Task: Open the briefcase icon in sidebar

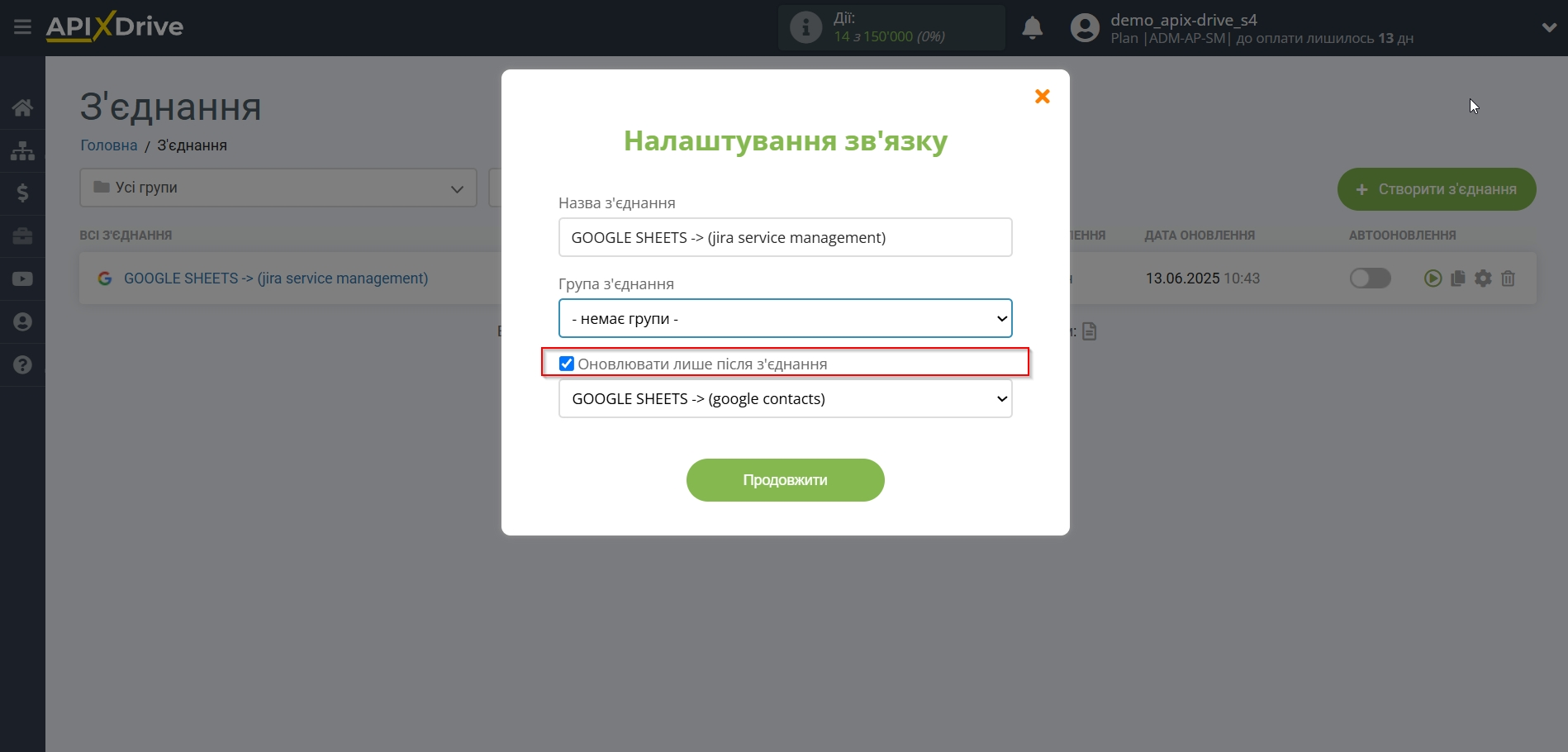Action: 22,236
